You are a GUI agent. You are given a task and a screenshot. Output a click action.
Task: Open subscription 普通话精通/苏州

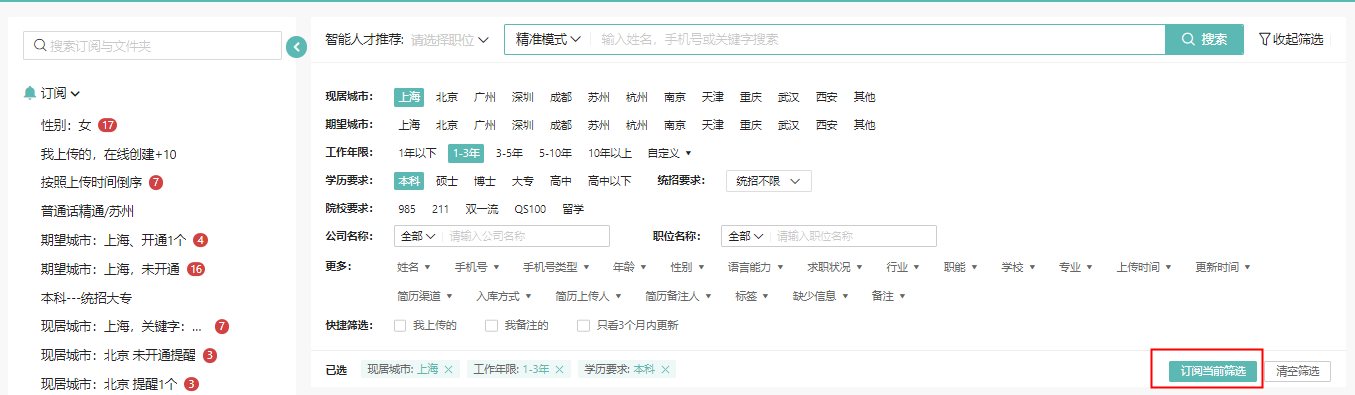coord(88,212)
